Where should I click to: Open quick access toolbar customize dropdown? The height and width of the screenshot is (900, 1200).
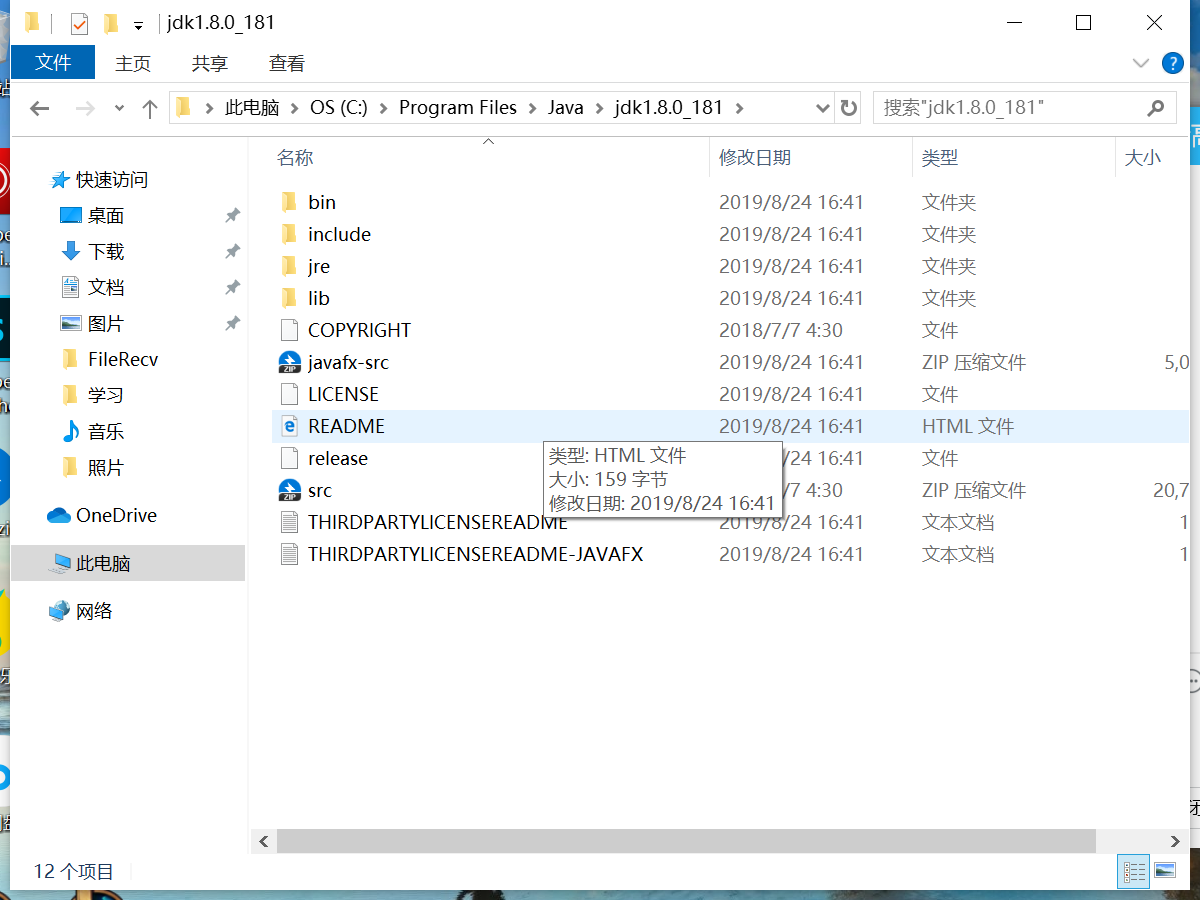click(x=138, y=25)
